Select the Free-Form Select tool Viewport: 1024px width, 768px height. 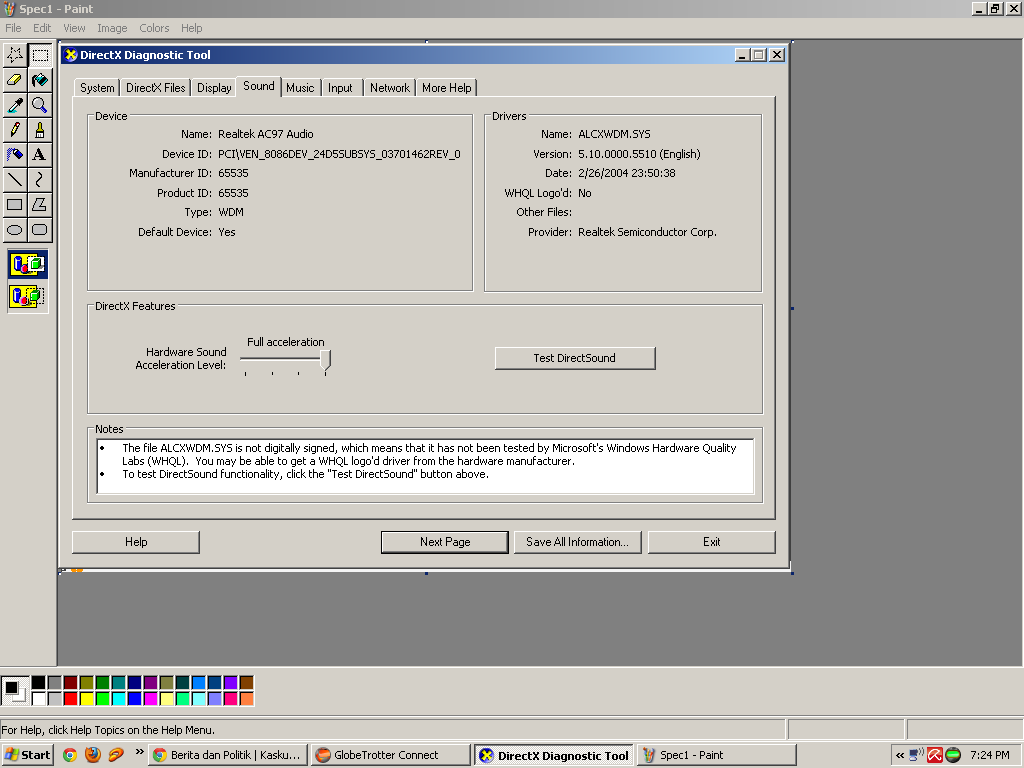[x=14, y=56]
